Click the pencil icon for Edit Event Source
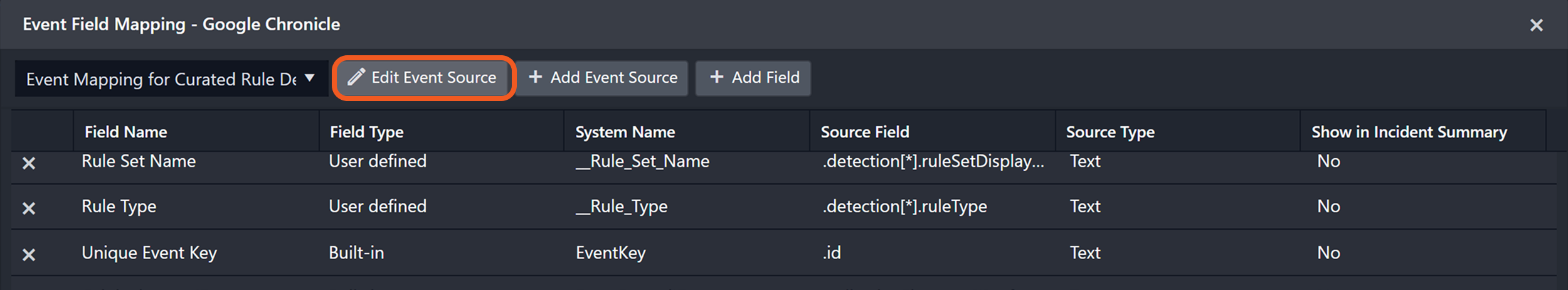This screenshot has height=290, width=1568. click(x=356, y=77)
